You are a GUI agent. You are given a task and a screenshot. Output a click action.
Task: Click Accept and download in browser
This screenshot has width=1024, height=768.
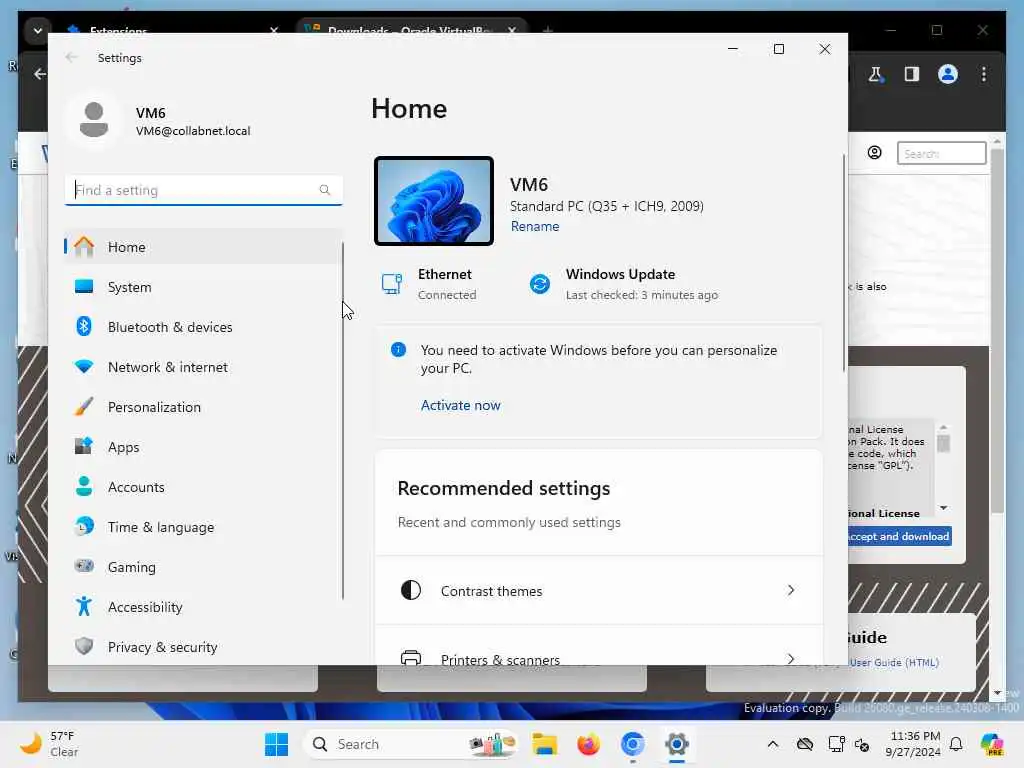click(899, 536)
